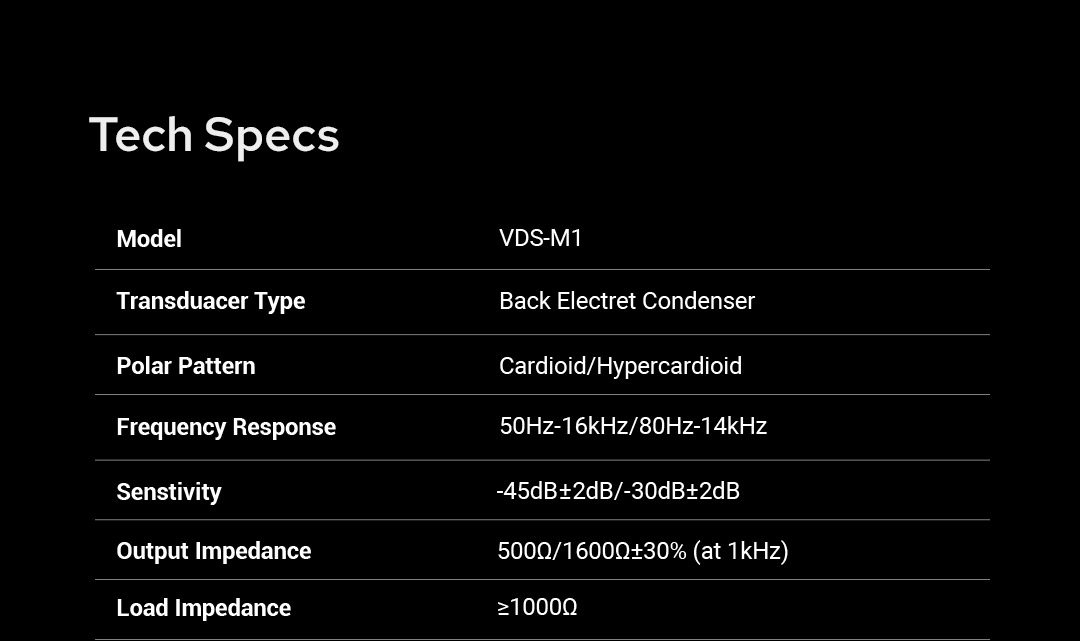
Task: Click the word Cardioid in Polar Pattern
Action: click(x=544, y=366)
